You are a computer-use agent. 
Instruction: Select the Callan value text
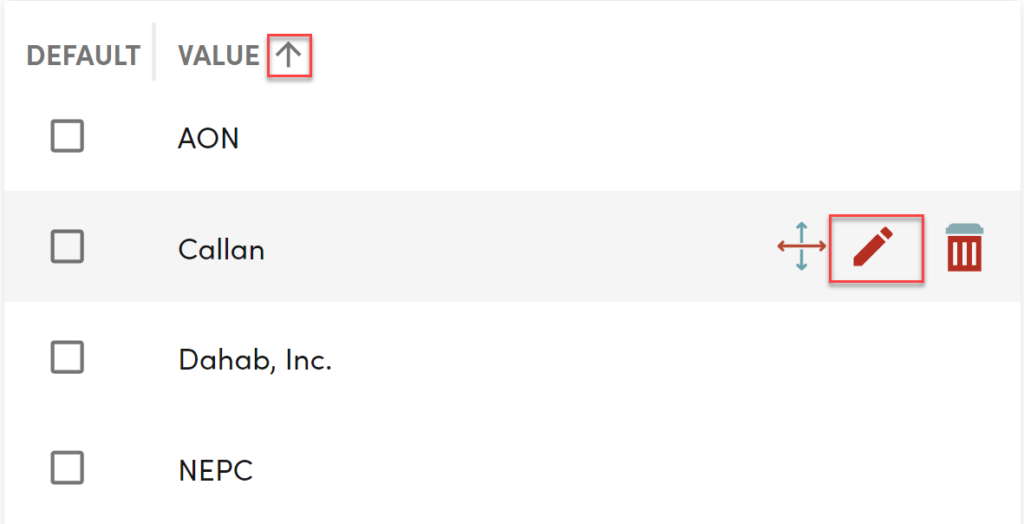[x=221, y=249]
